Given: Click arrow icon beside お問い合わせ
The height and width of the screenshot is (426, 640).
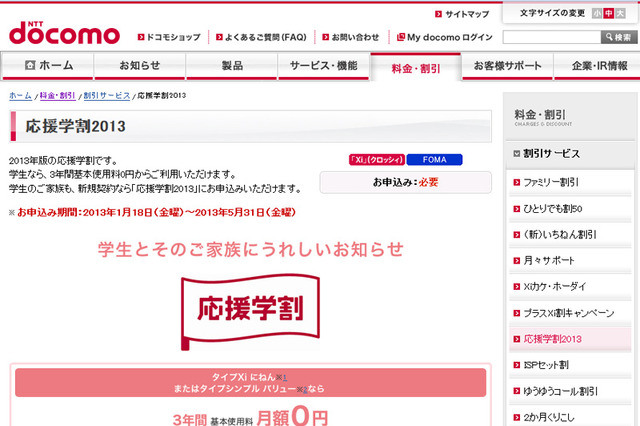Looking at the screenshot, I should tap(325, 37).
